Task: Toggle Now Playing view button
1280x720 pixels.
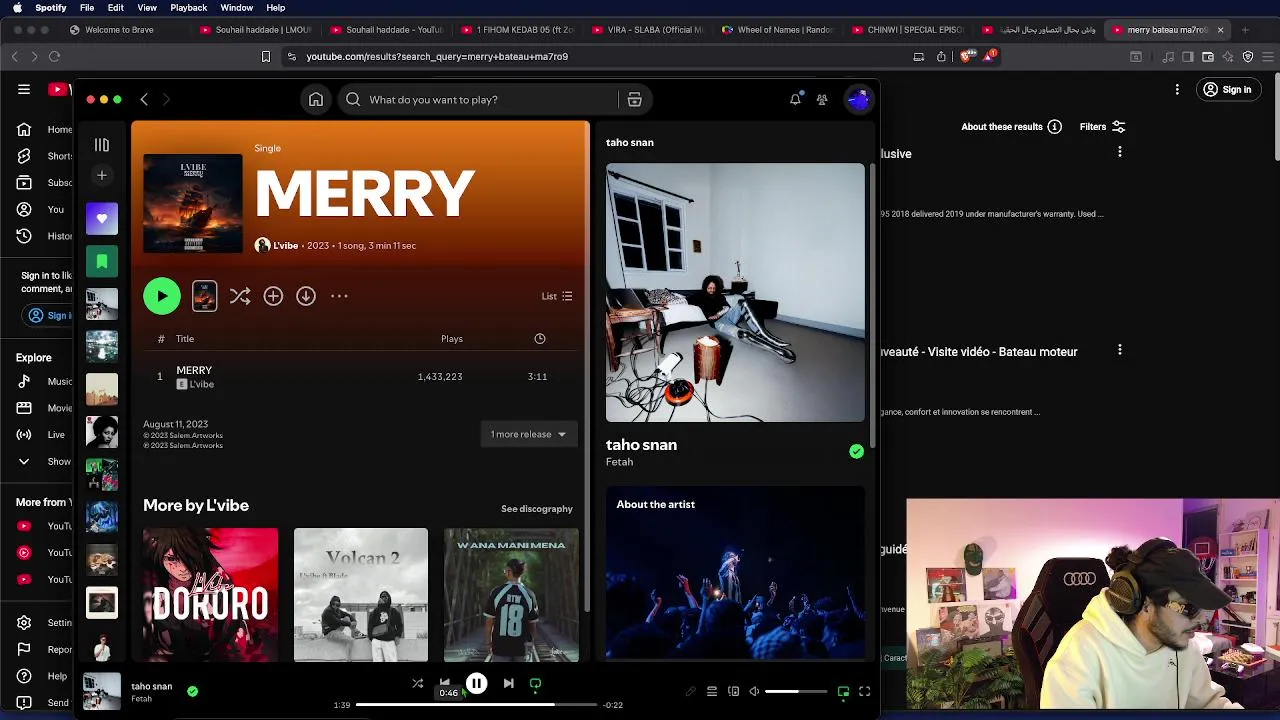Action: click(x=843, y=691)
